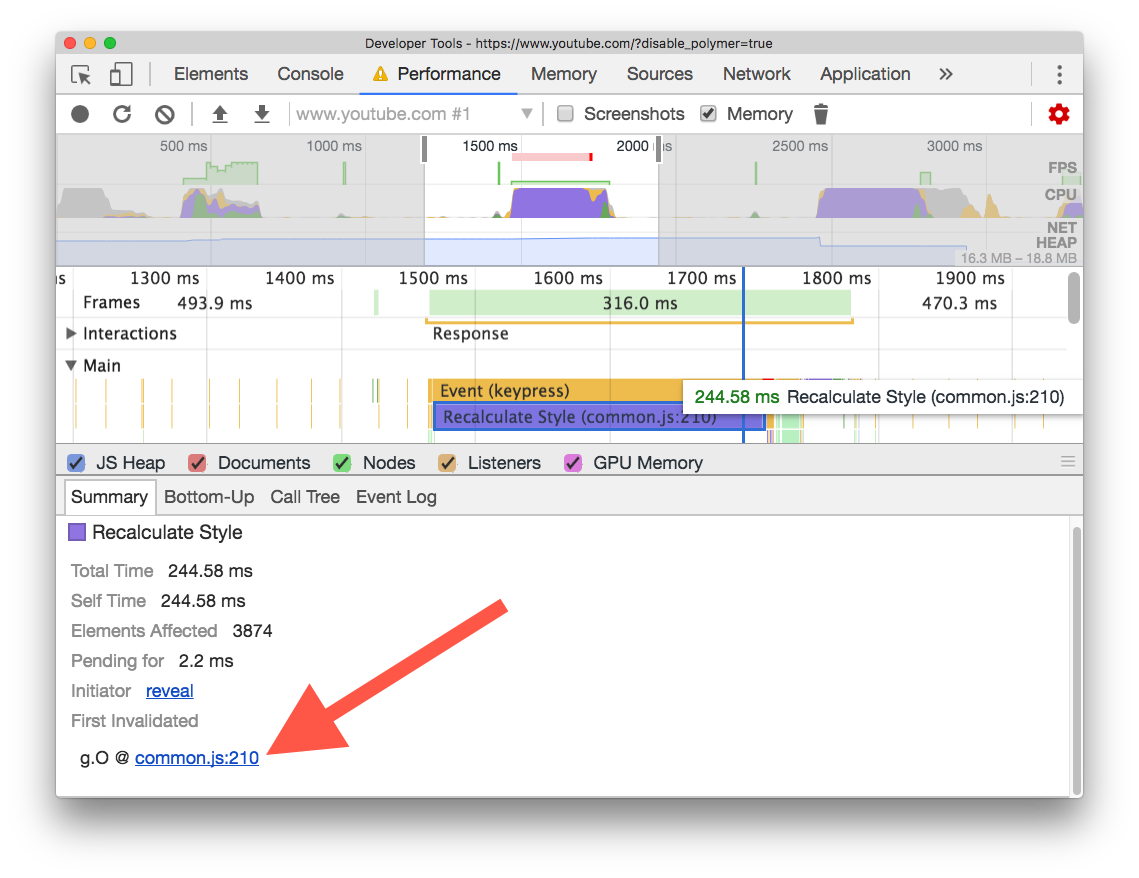1139x878 pixels.
Task: Click the reload and profile icon
Action: point(122,114)
